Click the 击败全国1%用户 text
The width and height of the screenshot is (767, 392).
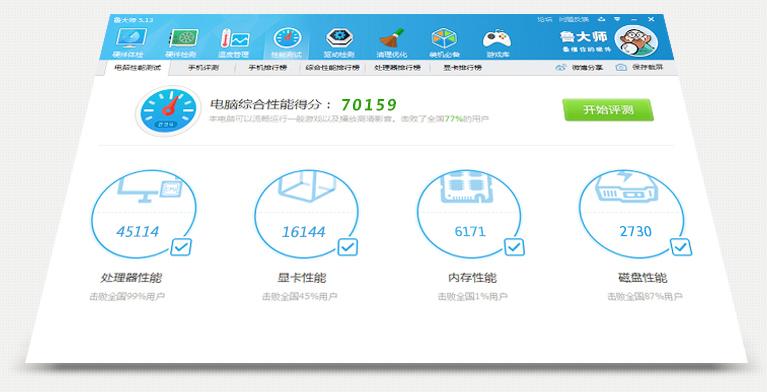click(473, 297)
